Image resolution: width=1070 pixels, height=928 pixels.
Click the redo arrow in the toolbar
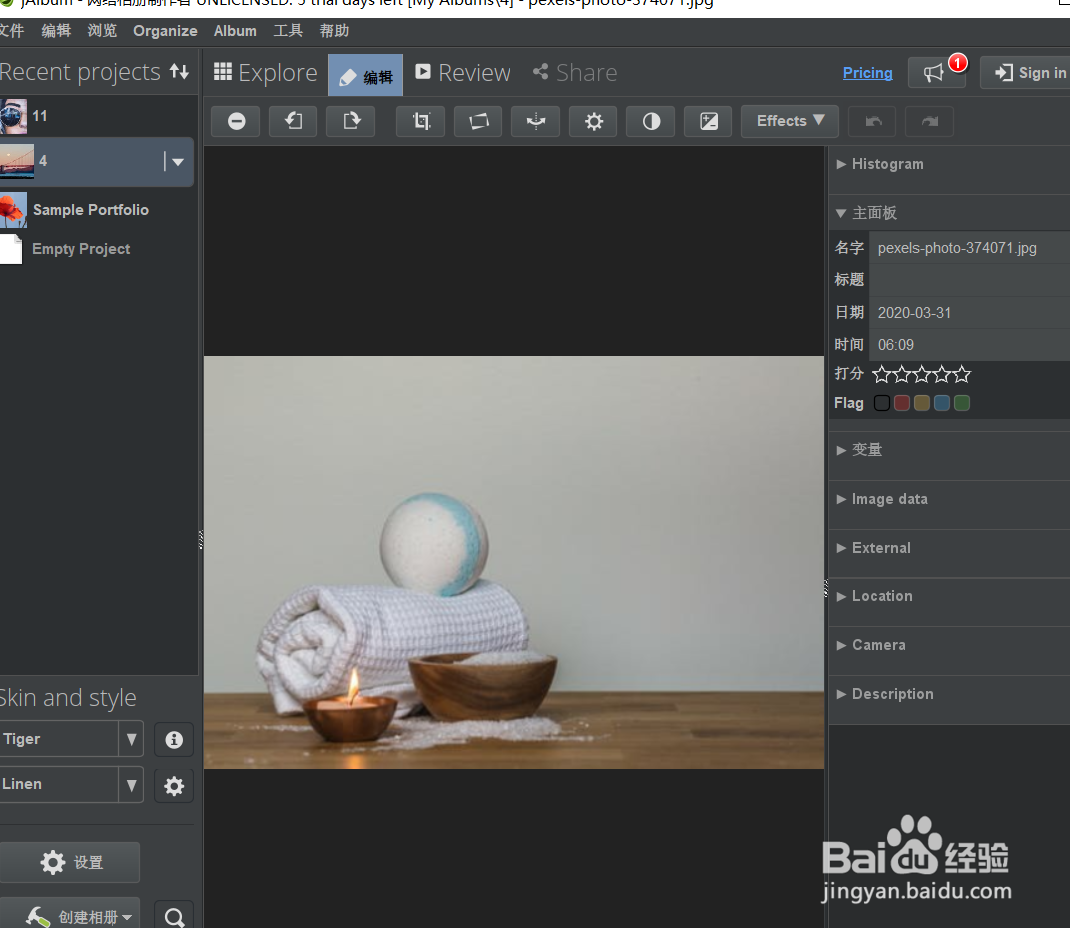[x=929, y=121]
